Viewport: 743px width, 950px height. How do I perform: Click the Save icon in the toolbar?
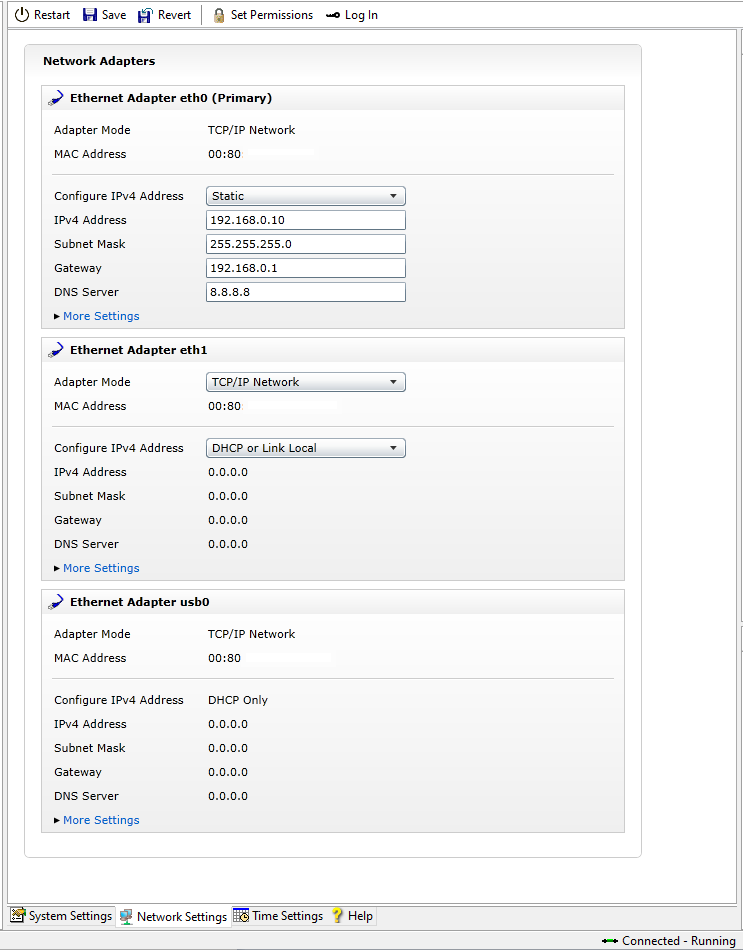[x=89, y=14]
